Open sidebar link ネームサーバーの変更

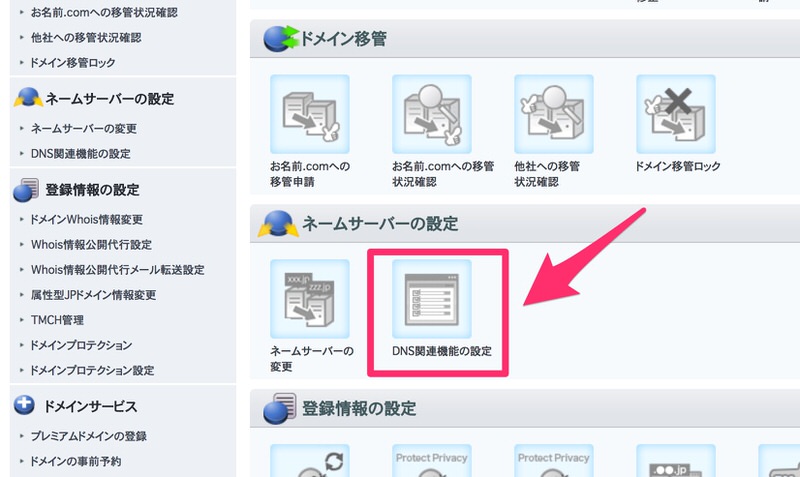point(84,129)
